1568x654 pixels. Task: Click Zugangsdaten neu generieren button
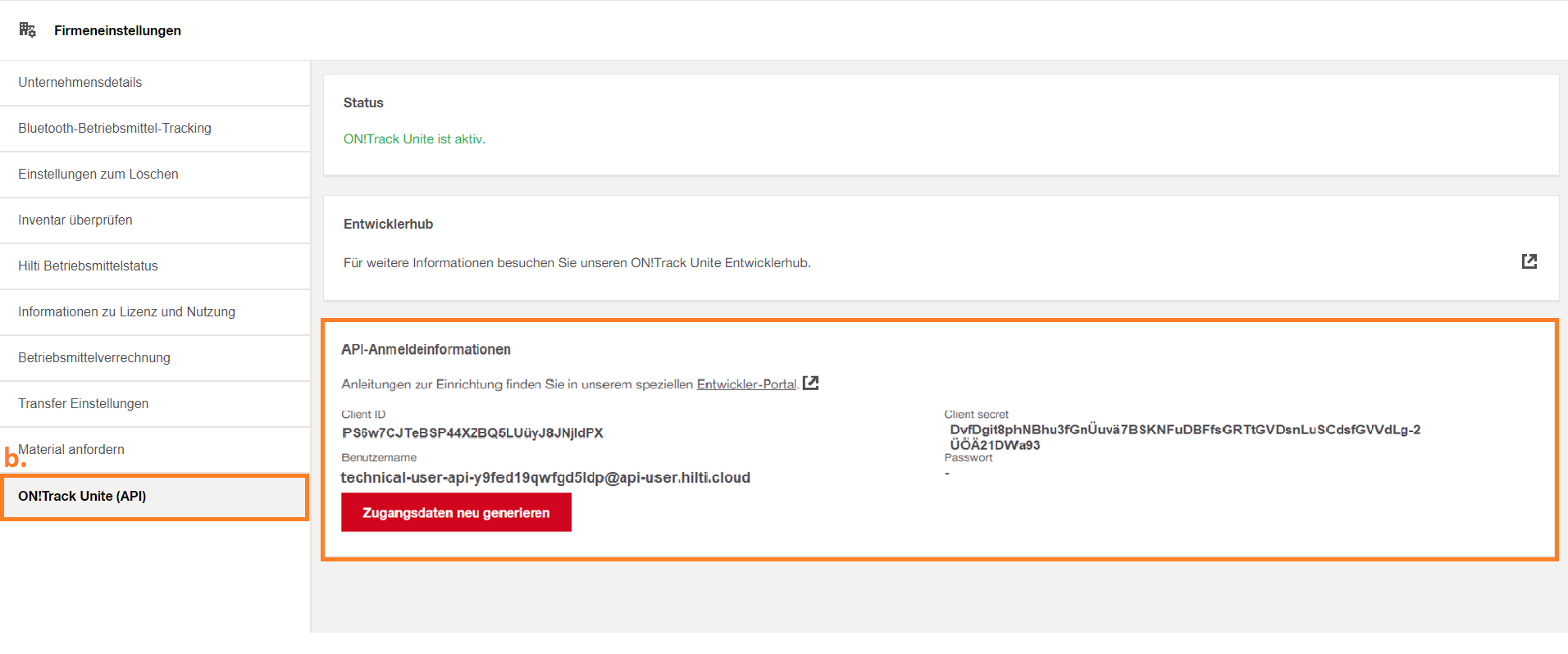pyautogui.click(x=456, y=512)
